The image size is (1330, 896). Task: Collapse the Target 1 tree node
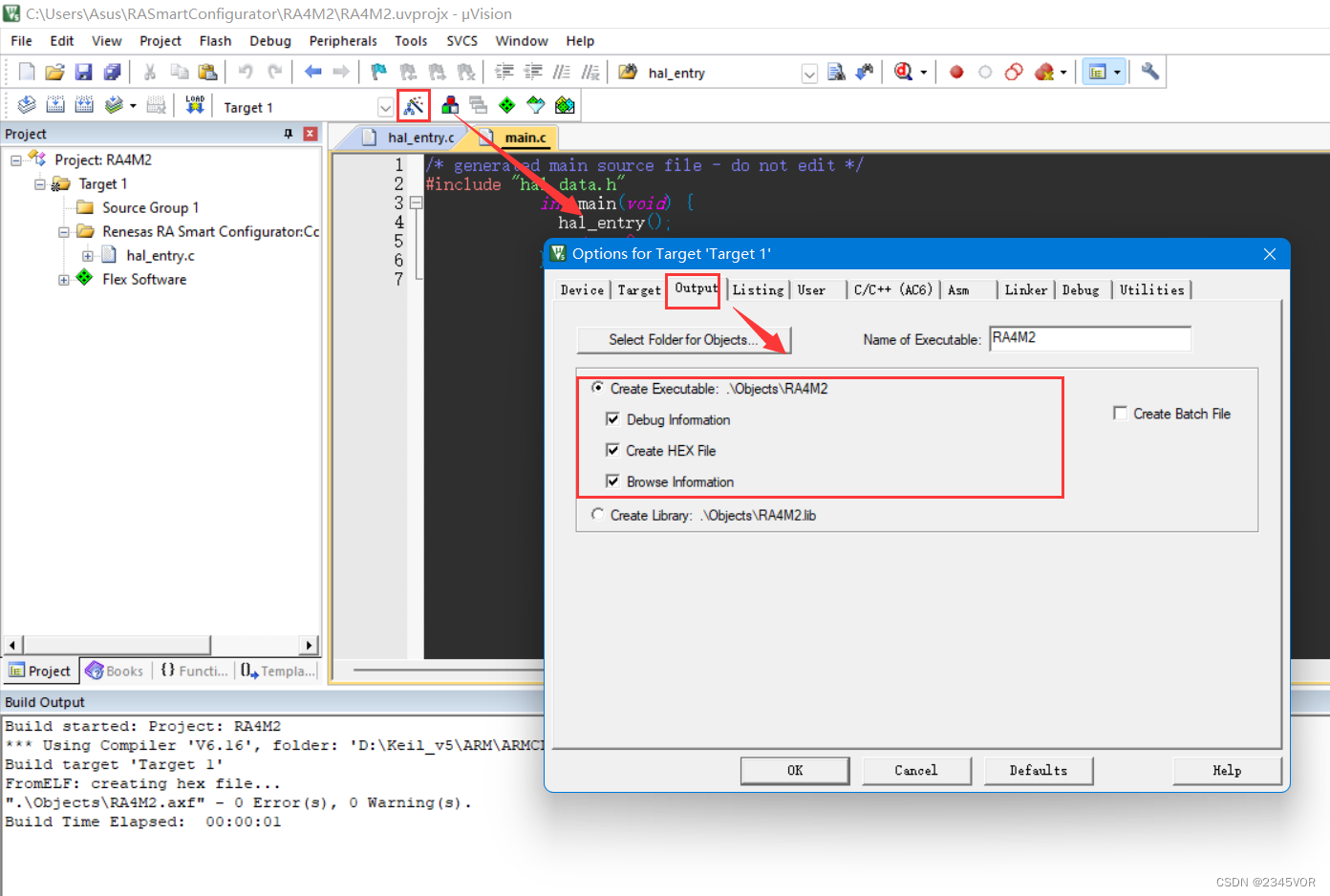point(40,183)
